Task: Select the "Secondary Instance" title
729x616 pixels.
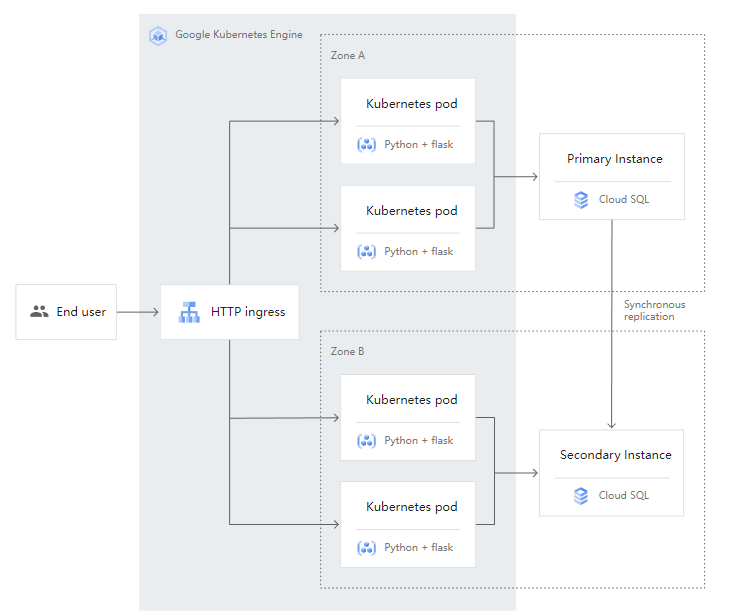Action: coord(616,455)
